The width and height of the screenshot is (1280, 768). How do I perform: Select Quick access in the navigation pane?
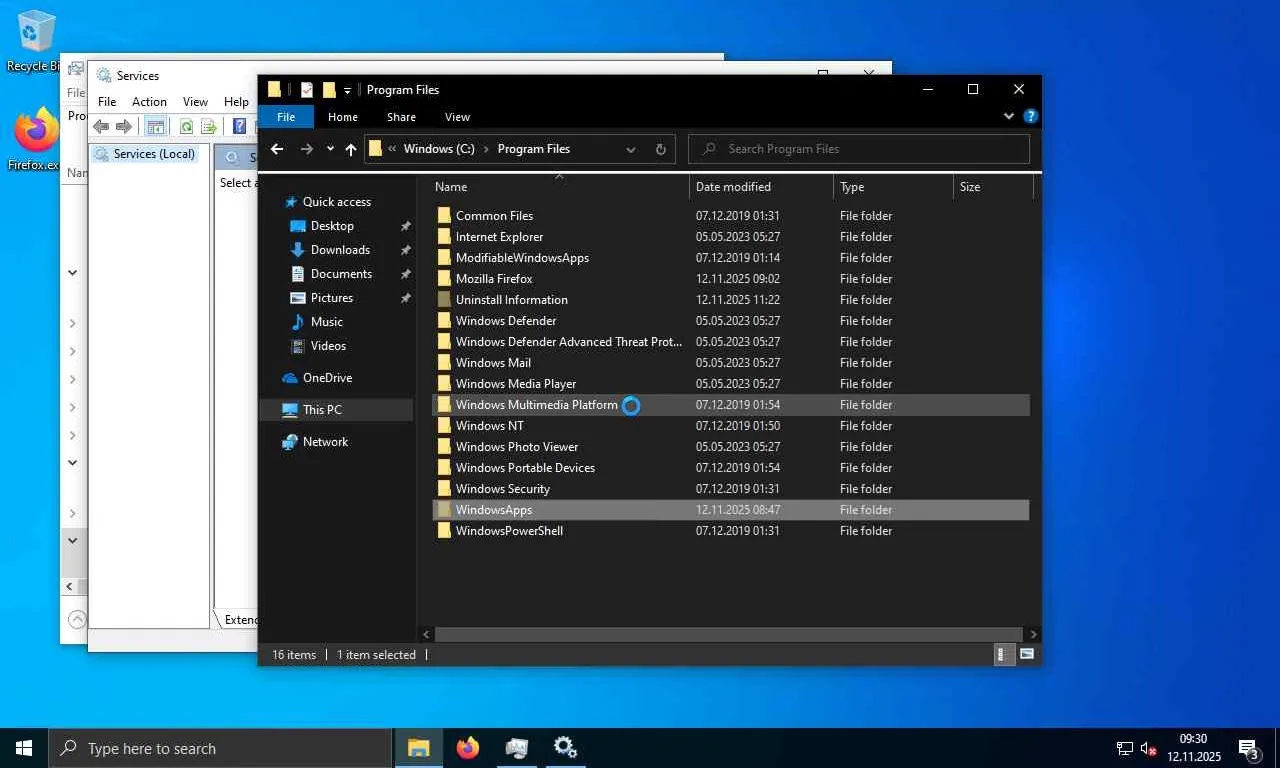click(x=337, y=202)
